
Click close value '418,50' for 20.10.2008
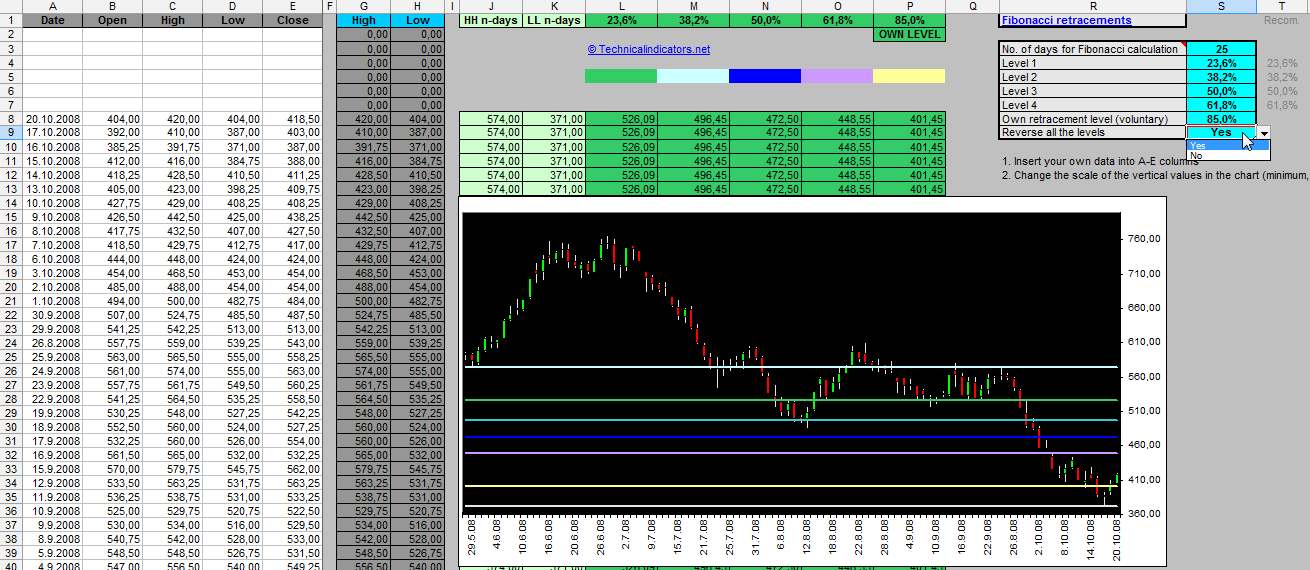293,118
